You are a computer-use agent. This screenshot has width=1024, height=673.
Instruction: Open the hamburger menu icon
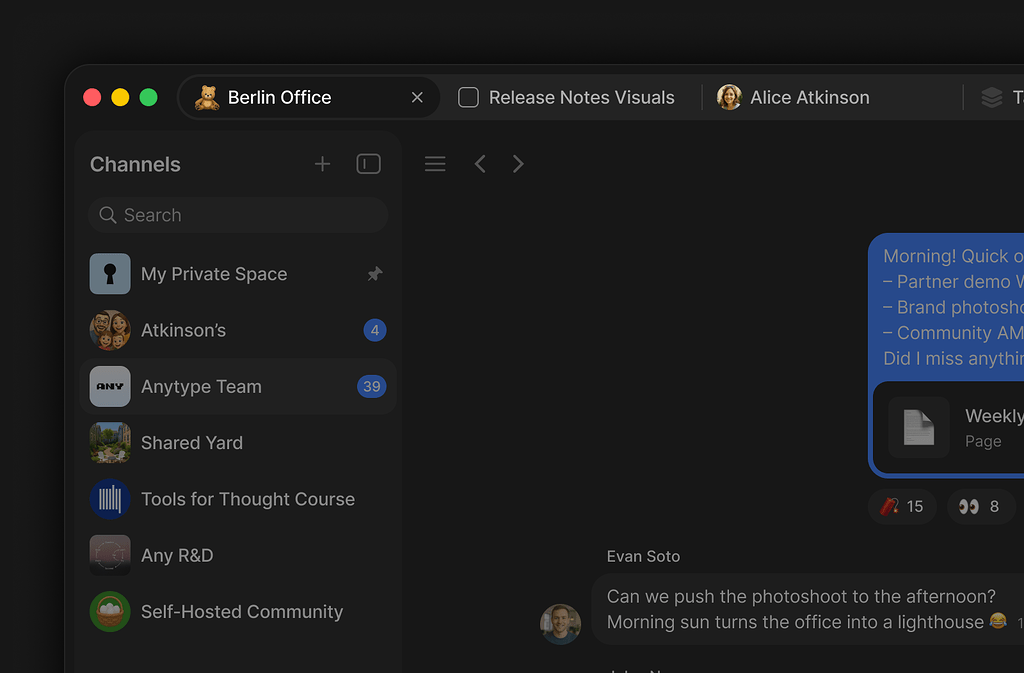[435, 164]
